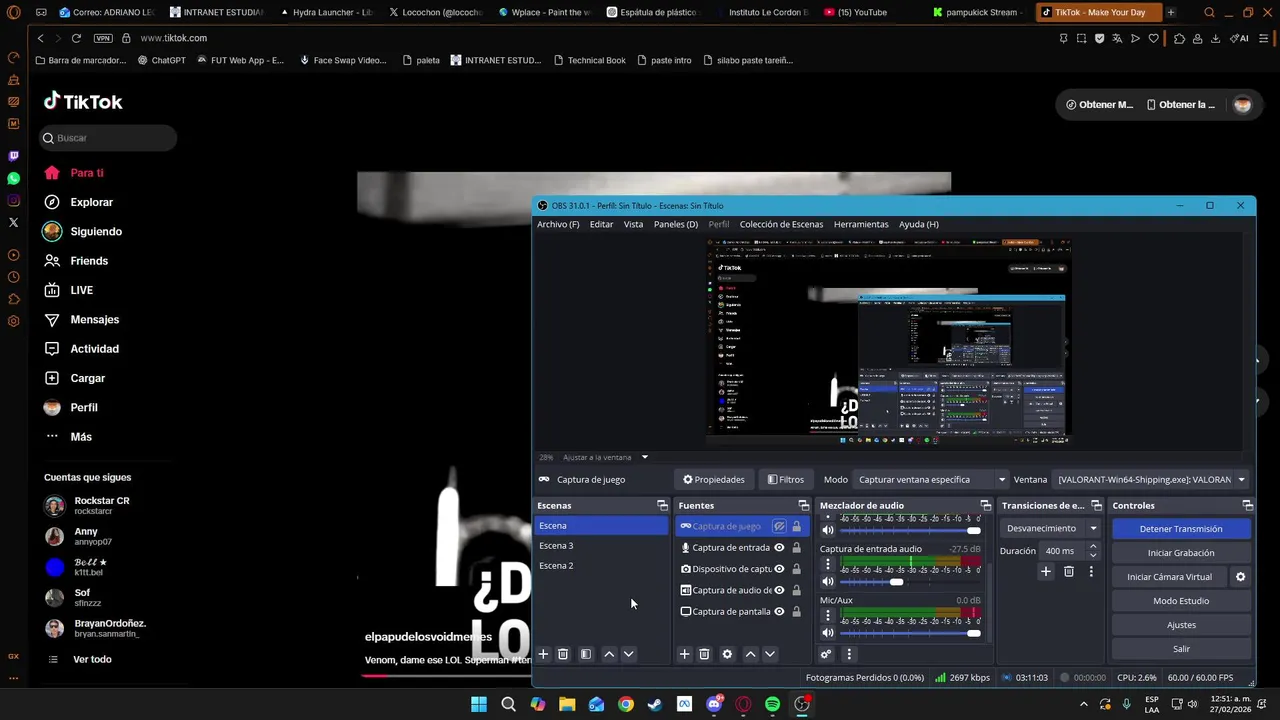1280x720 pixels.
Task: Open the Desvanecimiento transition dropdown
Action: point(1051,528)
